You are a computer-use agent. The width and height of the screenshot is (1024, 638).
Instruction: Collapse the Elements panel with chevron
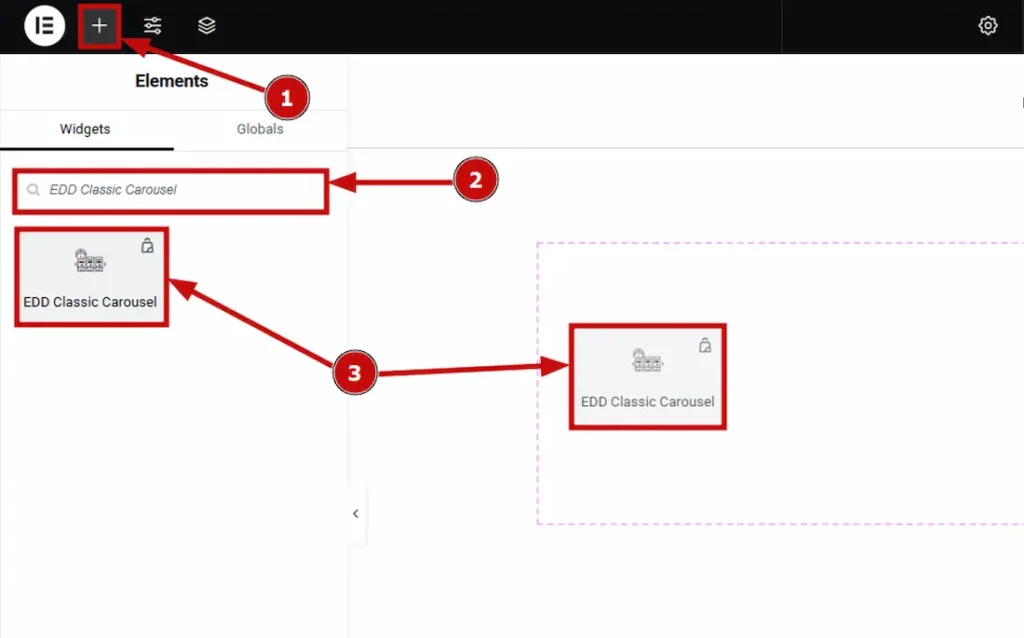pos(355,514)
